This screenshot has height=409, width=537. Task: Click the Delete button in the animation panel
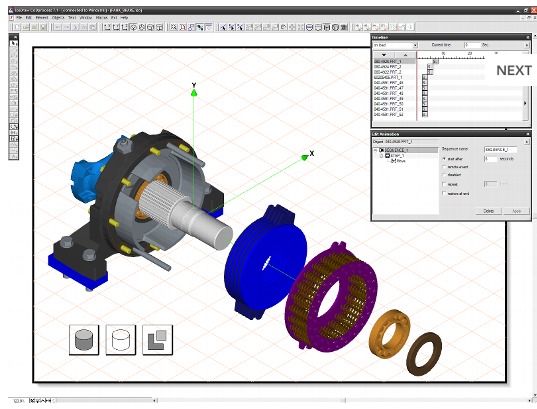(489, 211)
